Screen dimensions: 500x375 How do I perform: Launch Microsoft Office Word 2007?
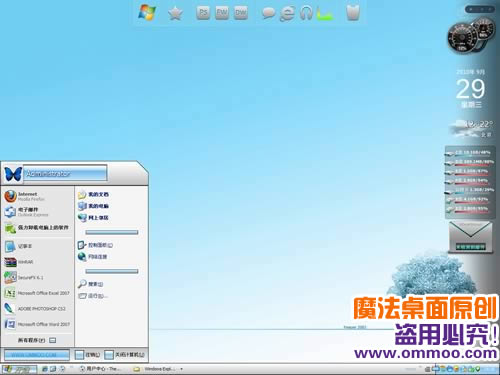[37, 324]
